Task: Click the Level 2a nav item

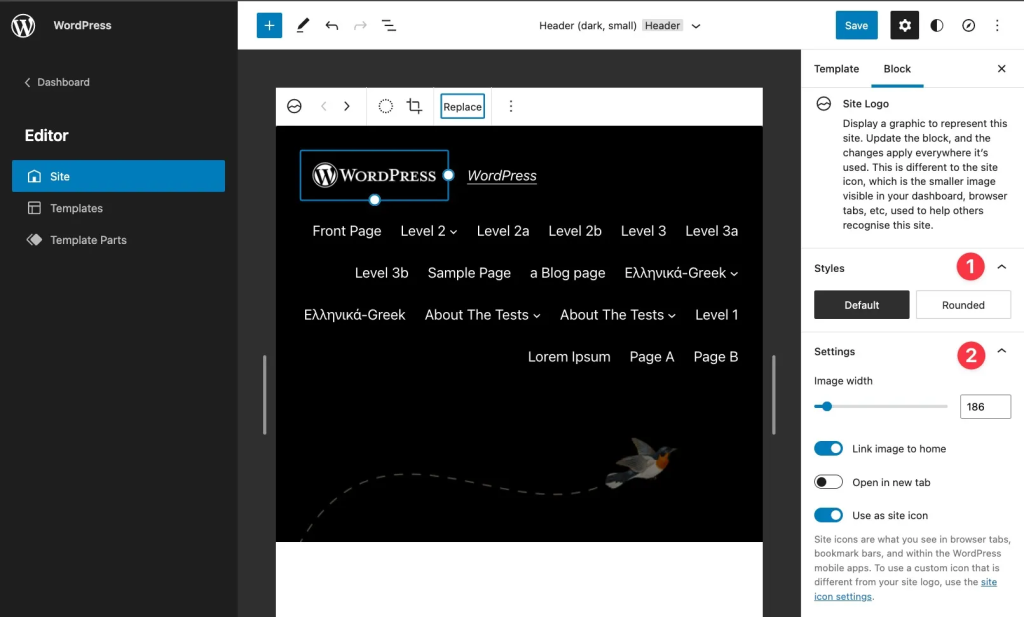Action: 503,231
